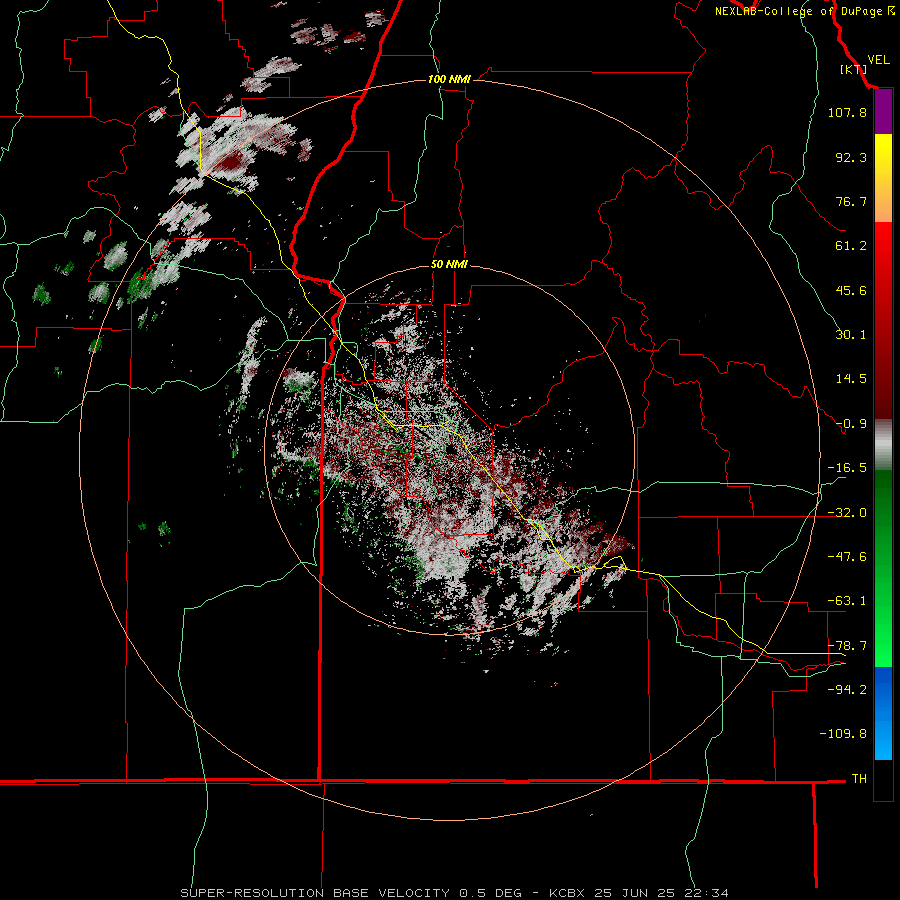
Task: Click the -109.8 velocity scale value
Action: (x=843, y=734)
